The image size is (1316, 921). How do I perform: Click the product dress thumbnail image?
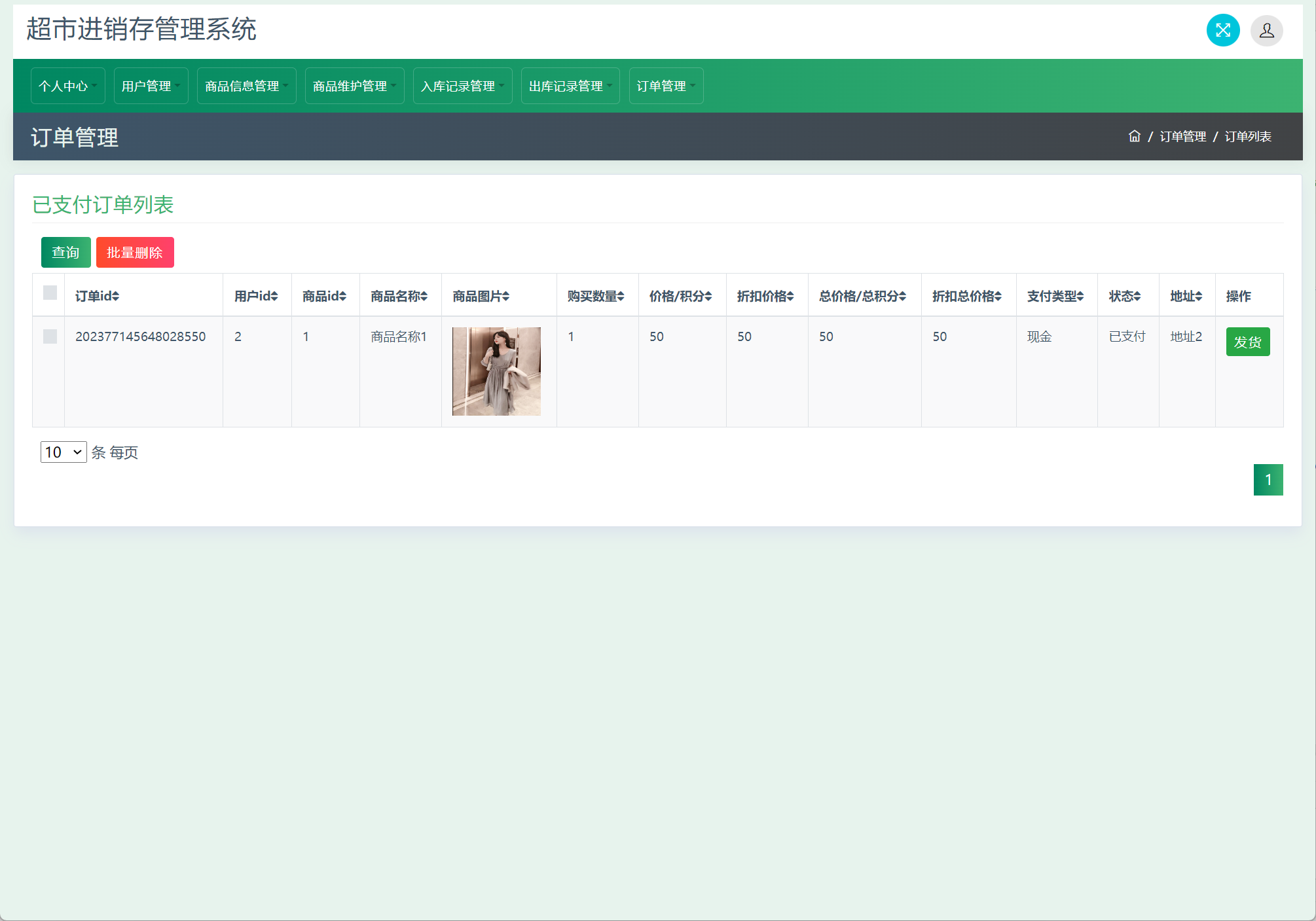(496, 371)
